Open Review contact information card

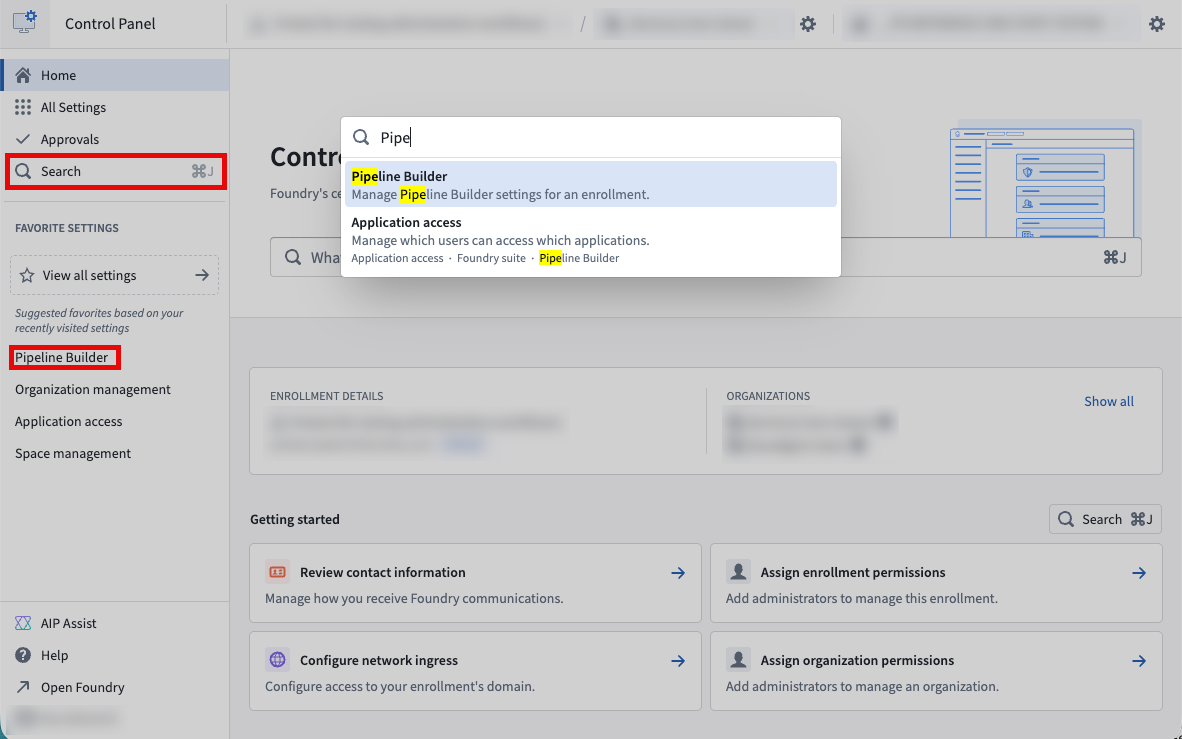pos(476,584)
